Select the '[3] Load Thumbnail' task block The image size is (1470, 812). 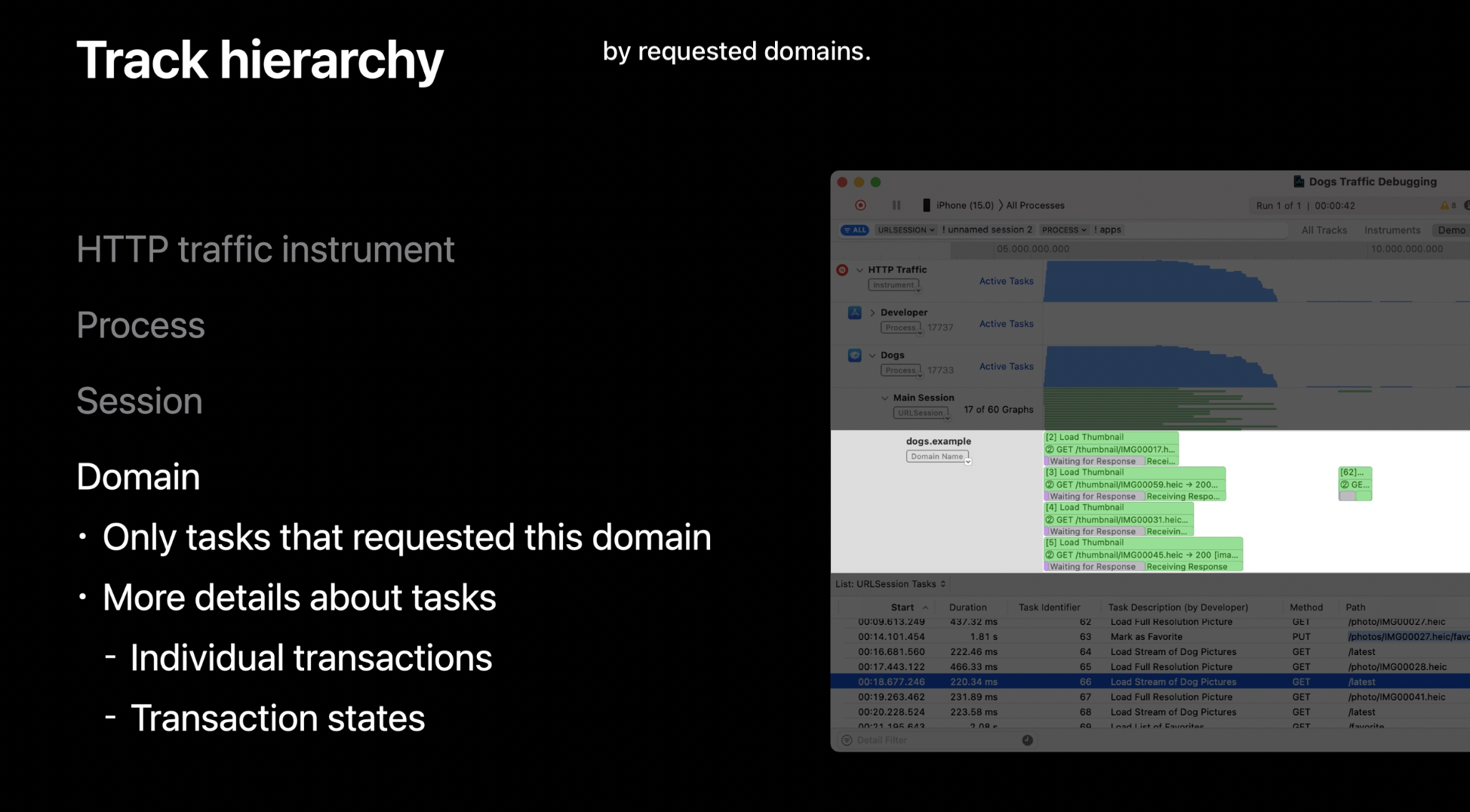click(1134, 472)
